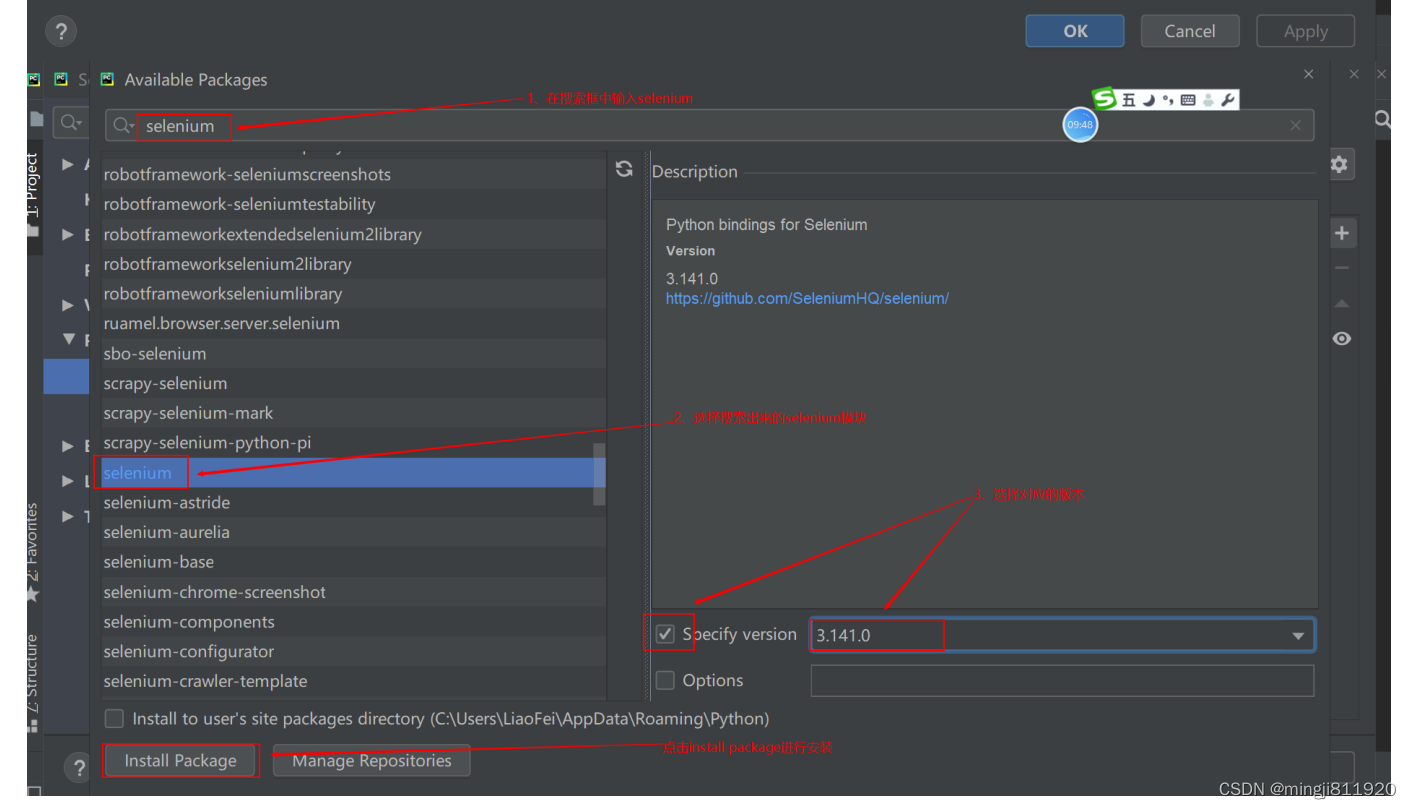Click the blue 09:48 timer badge

[x=1080, y=124]
